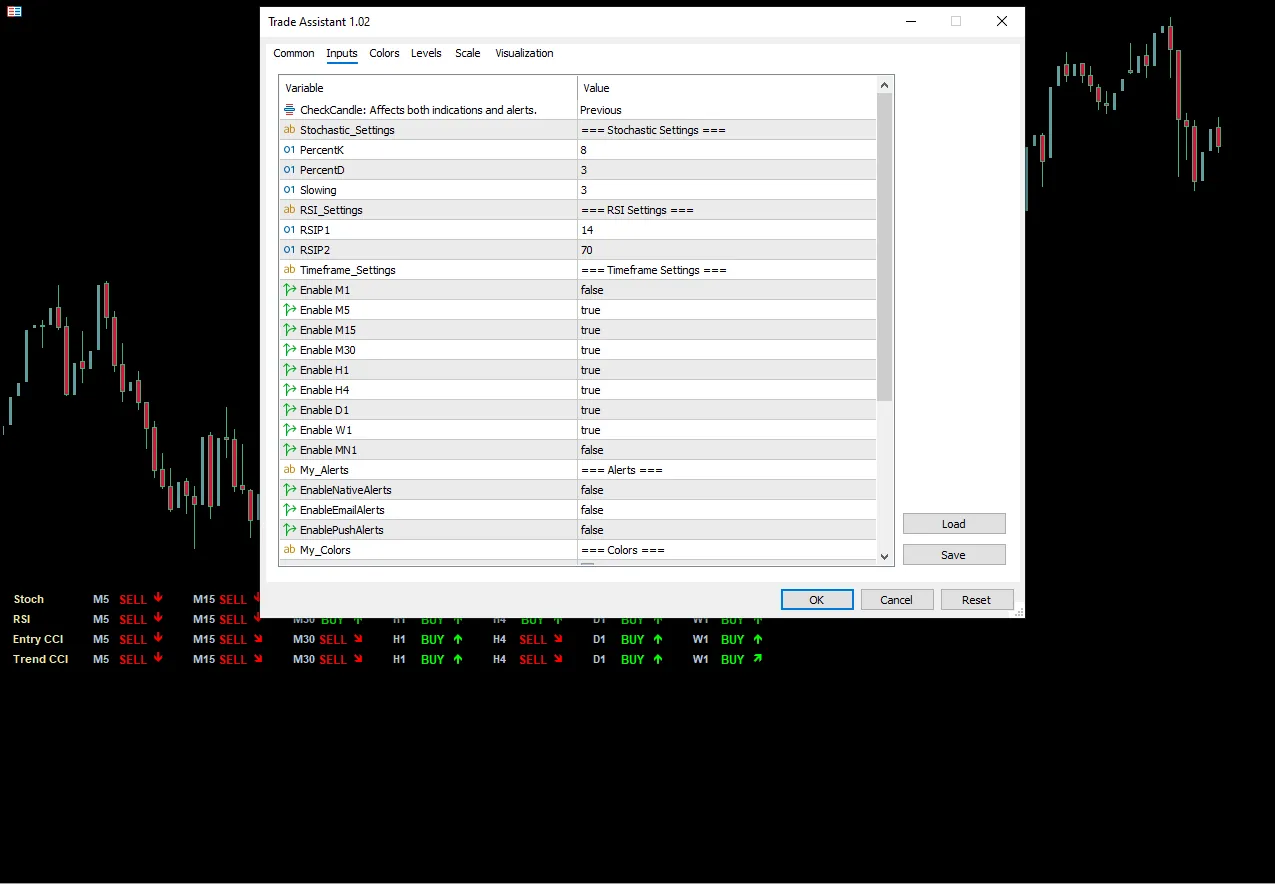This screenshot has height=884, width=1275.
Task: Click the My_Colors string icon
Action: click(x=290, y=550)
